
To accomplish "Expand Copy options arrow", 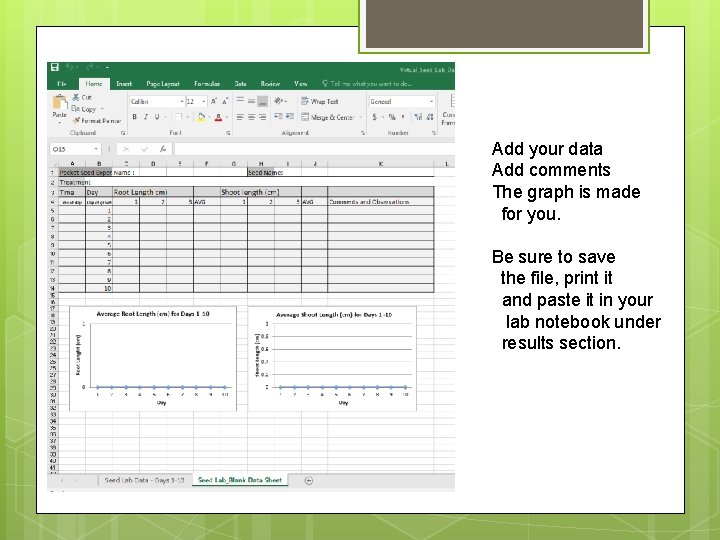I will (102, 109).
